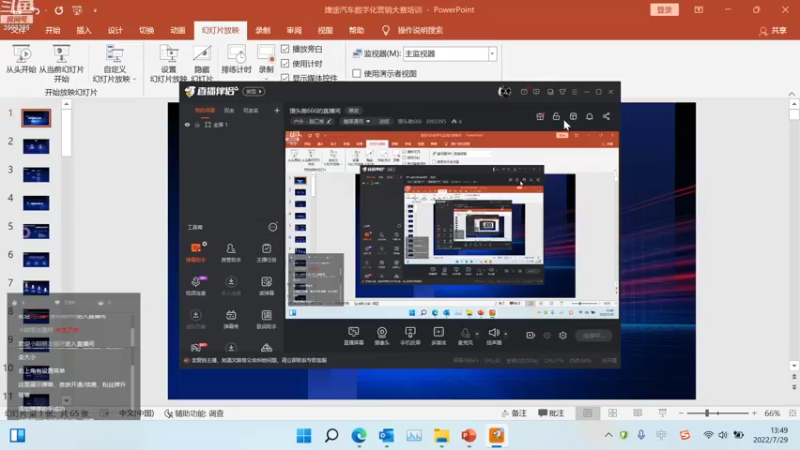Toggle 使用计时 checkbox
The width and height of the screenshot is (800, 450).
pyautogui.click(x=285, y=63)
